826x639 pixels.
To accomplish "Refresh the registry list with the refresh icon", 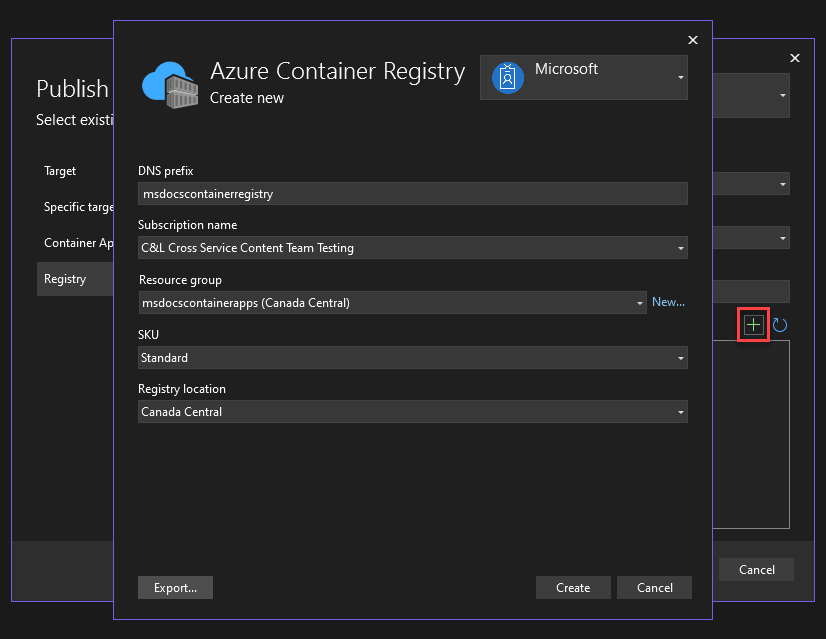I will tap(778, 324).
